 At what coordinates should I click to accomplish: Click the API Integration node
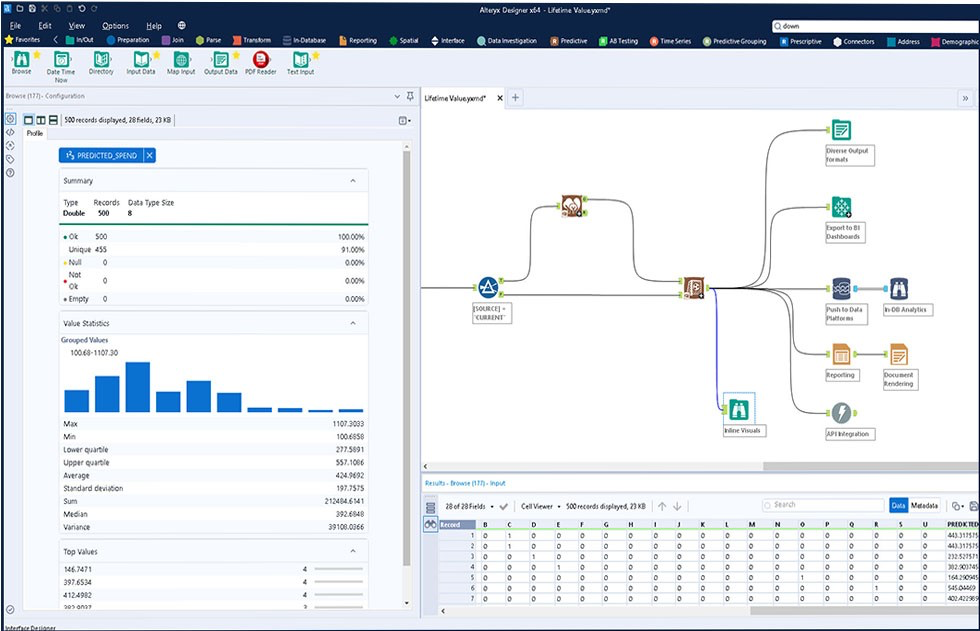(841, 413)
